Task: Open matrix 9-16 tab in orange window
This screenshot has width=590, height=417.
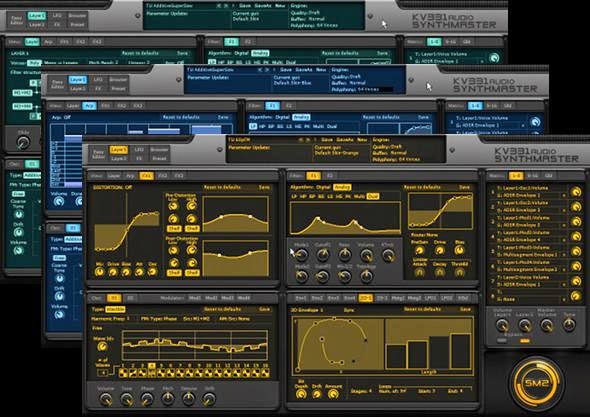Action: click(x=532, y=175)
